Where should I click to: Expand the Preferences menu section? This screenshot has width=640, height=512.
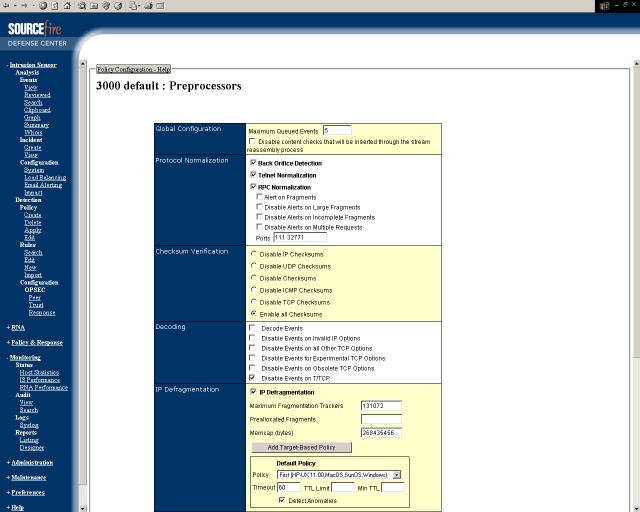(x=28, y=492)
